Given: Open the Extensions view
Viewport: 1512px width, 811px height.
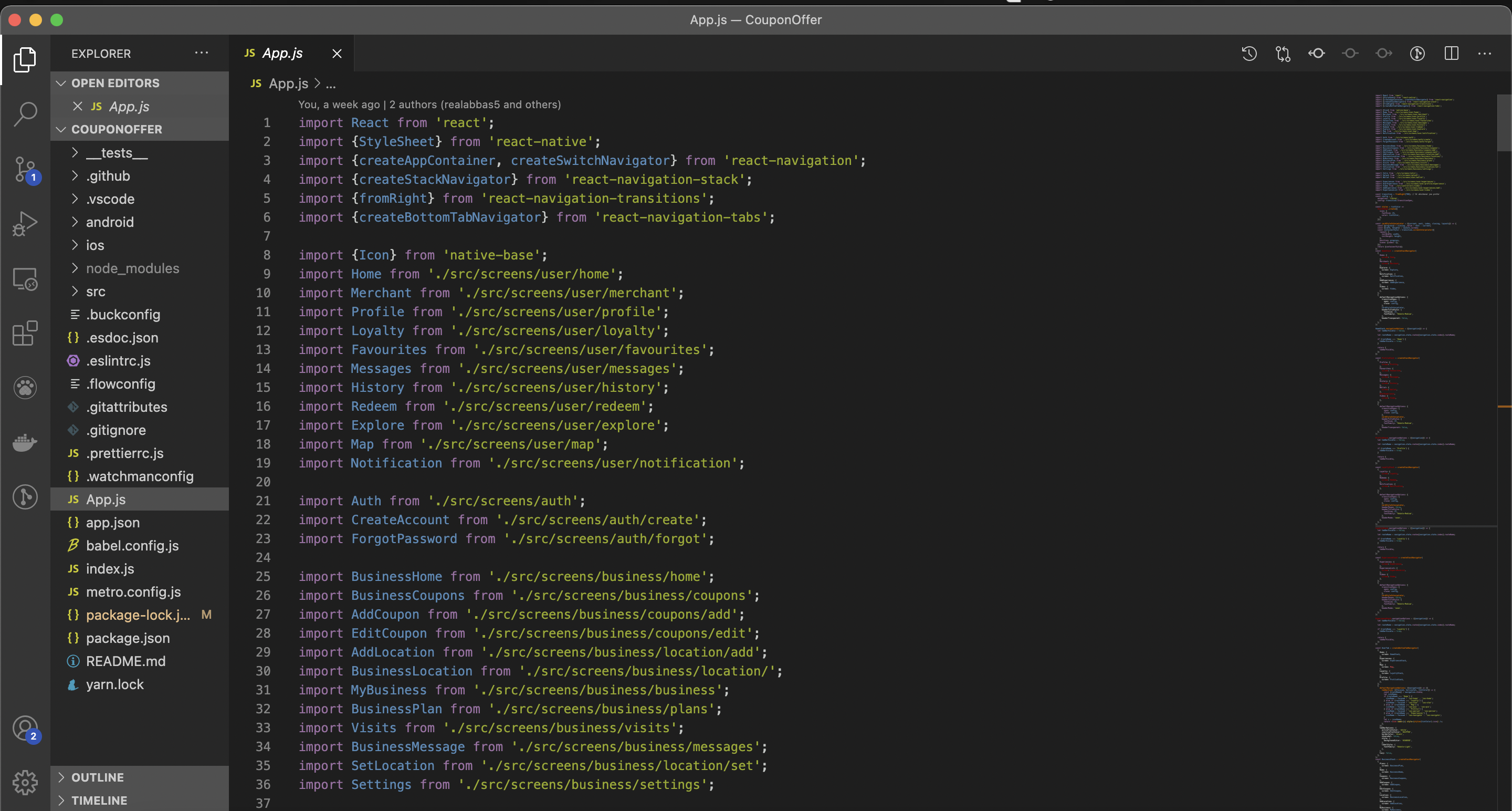Looking at the screenshot, I should pos(25,334).
